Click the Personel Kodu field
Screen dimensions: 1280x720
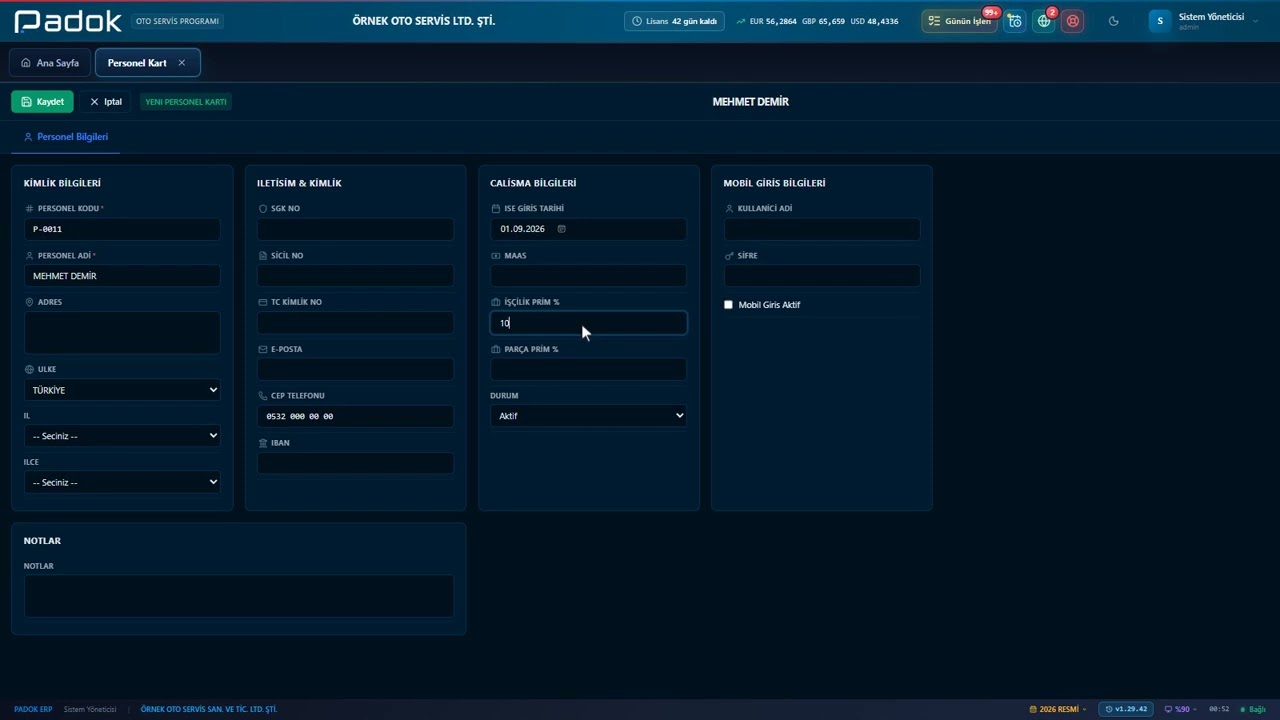(122, 229)
